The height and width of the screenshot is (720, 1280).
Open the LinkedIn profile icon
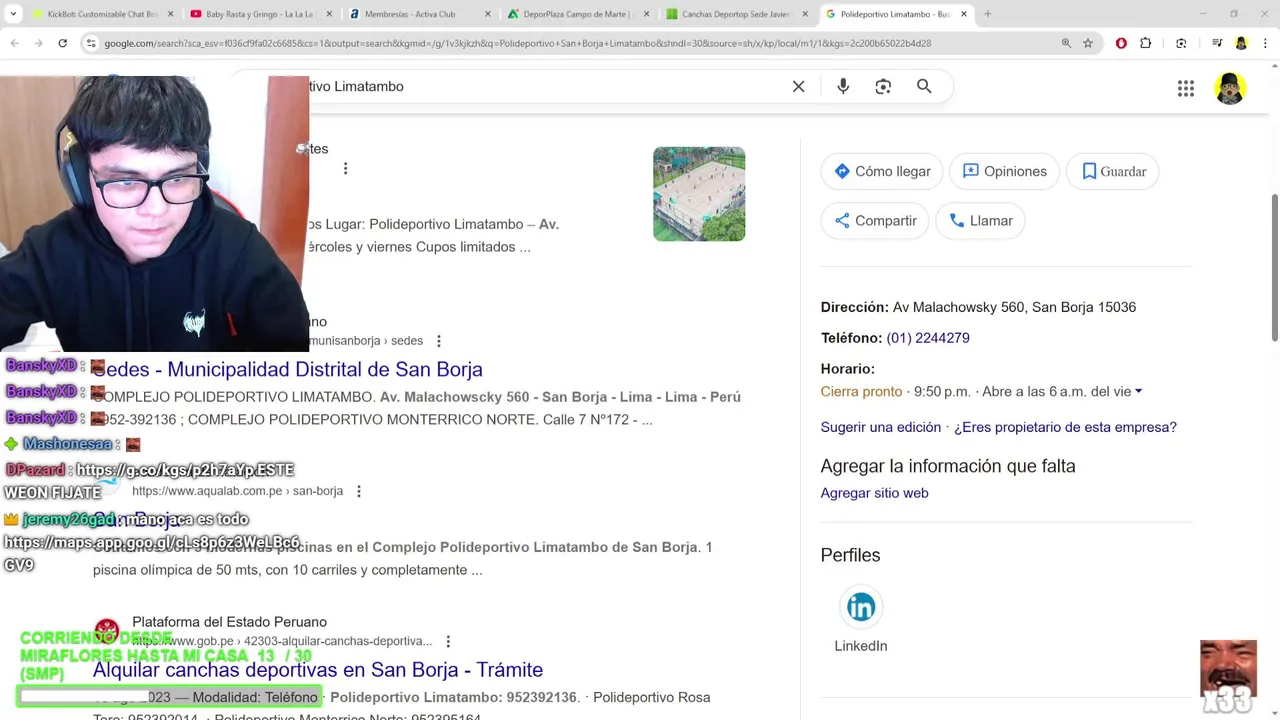tap(861, 607)
